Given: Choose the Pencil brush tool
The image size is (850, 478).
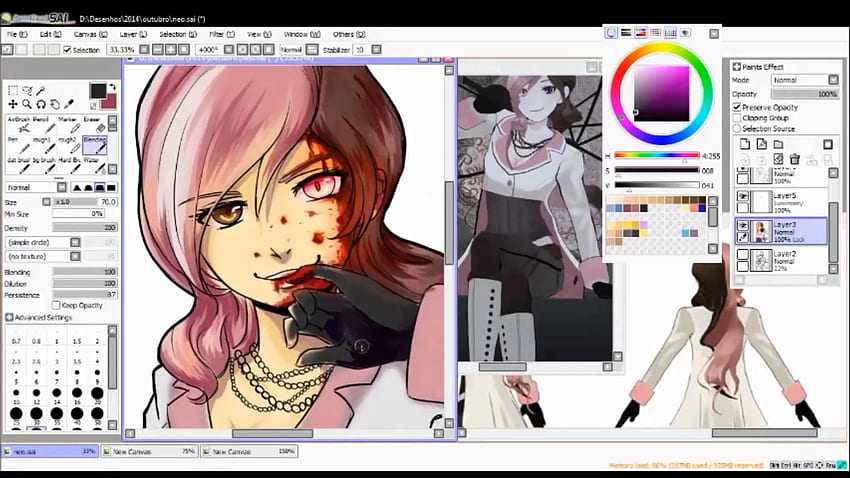Looking at the screenshot, I should pos(44,124).
